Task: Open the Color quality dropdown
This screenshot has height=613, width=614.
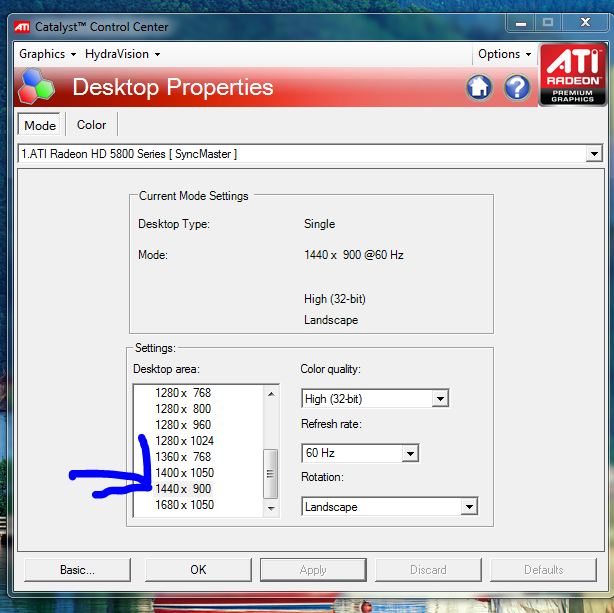Action: (x=440, y=399)
